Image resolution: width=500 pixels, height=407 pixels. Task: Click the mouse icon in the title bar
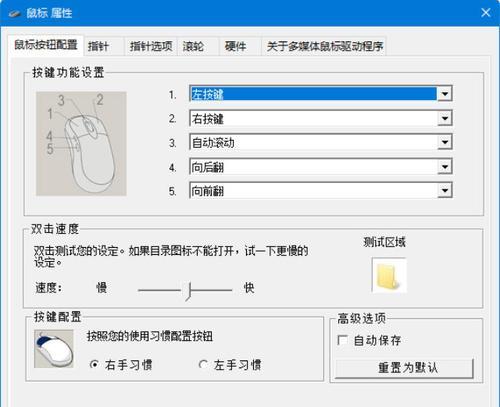pos(15,14)
